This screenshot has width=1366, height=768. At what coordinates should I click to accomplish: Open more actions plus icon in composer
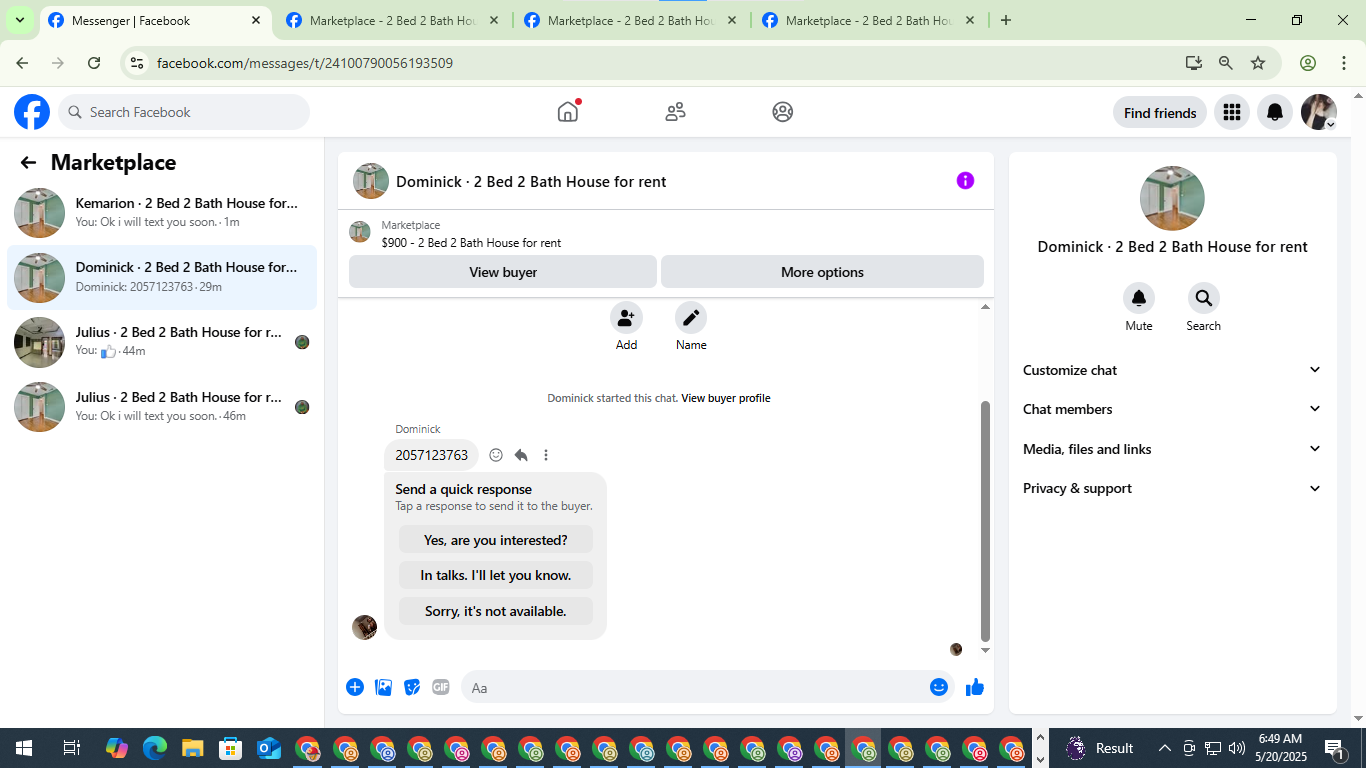pyautogui.click(x=355, y=687)
